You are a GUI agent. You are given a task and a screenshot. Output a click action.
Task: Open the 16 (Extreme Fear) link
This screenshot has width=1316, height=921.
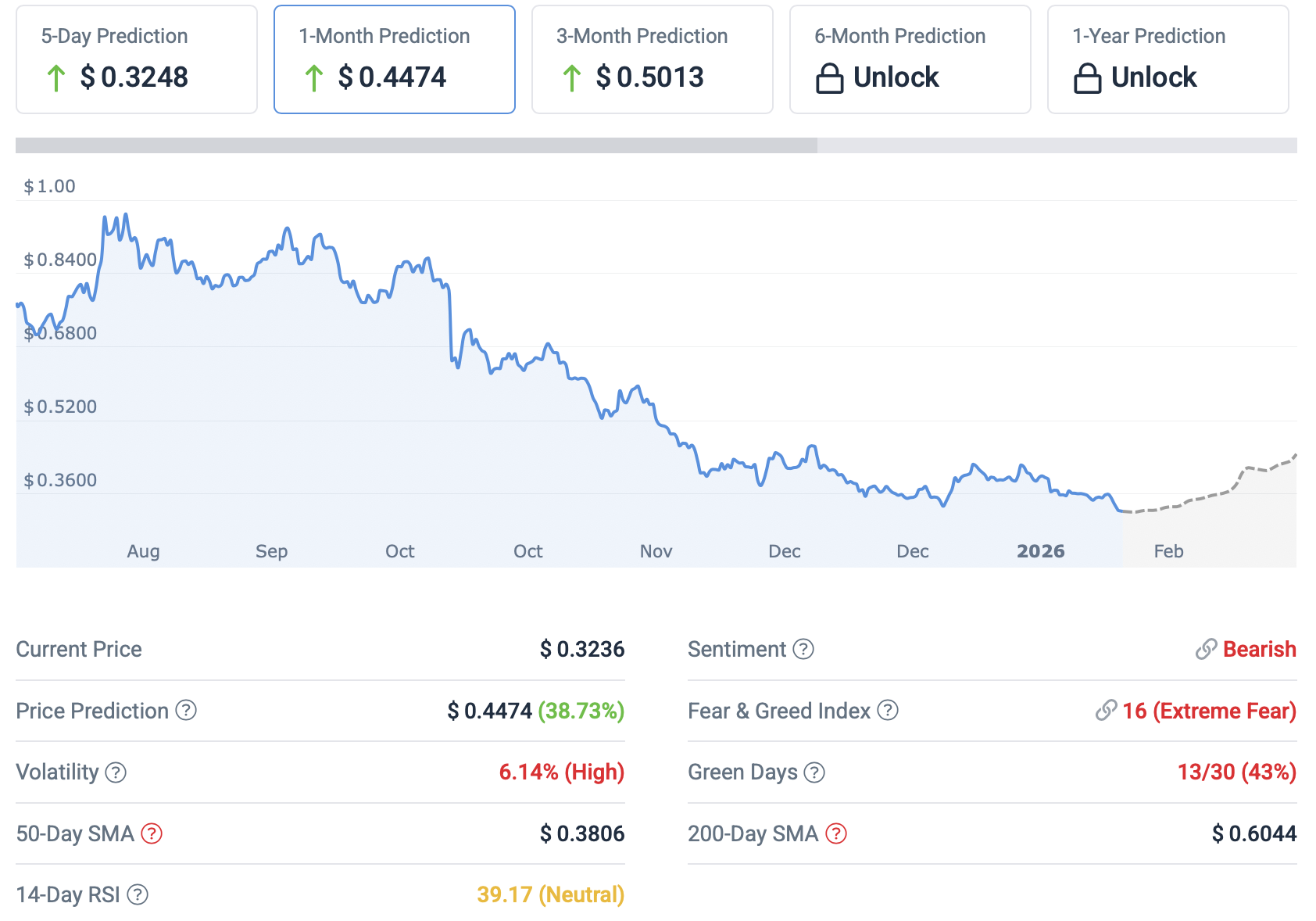(1209, 711)
